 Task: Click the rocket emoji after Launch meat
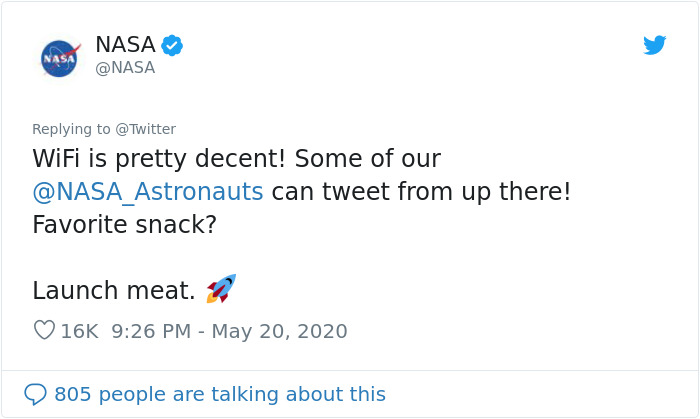[221, 289]
